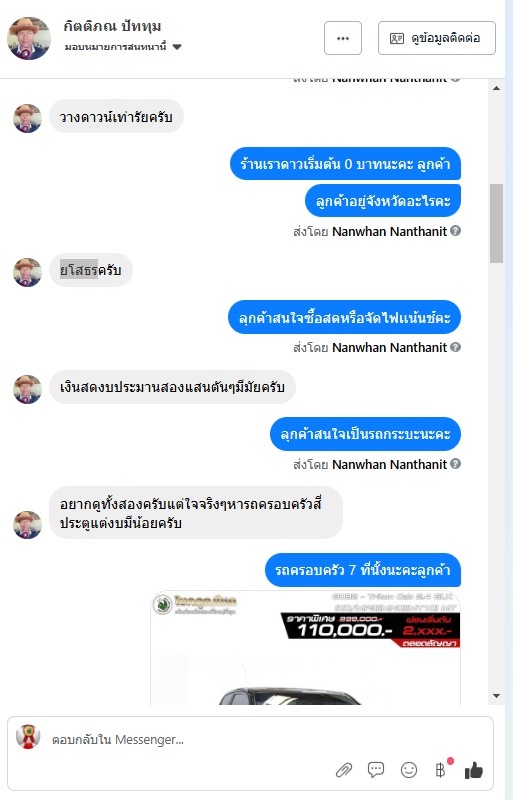The image size is (513, 800).
Task: Click the scrollbar down arrow
Action: click(497, 696)
